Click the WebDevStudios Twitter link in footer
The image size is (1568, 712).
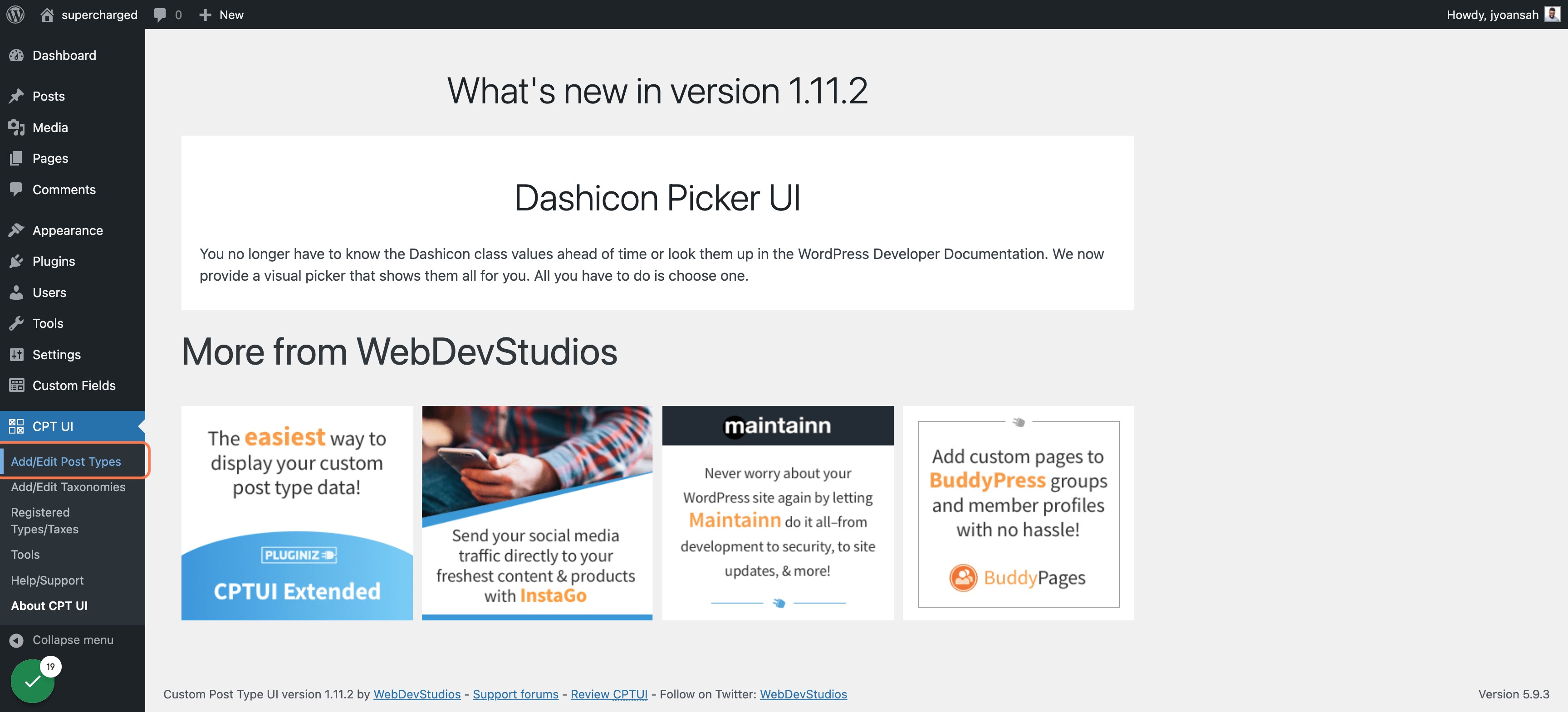(803, 694)
